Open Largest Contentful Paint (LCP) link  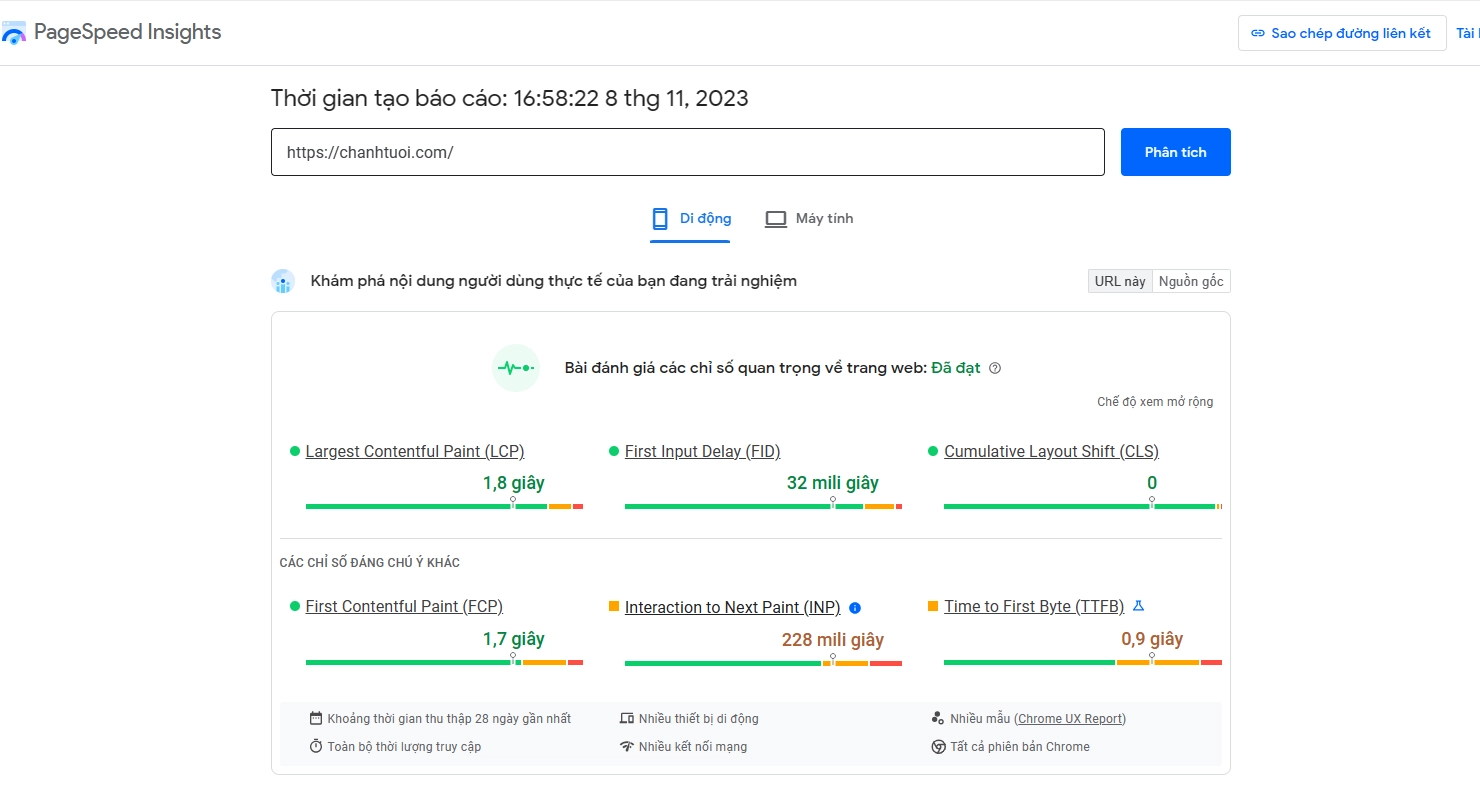415,452
